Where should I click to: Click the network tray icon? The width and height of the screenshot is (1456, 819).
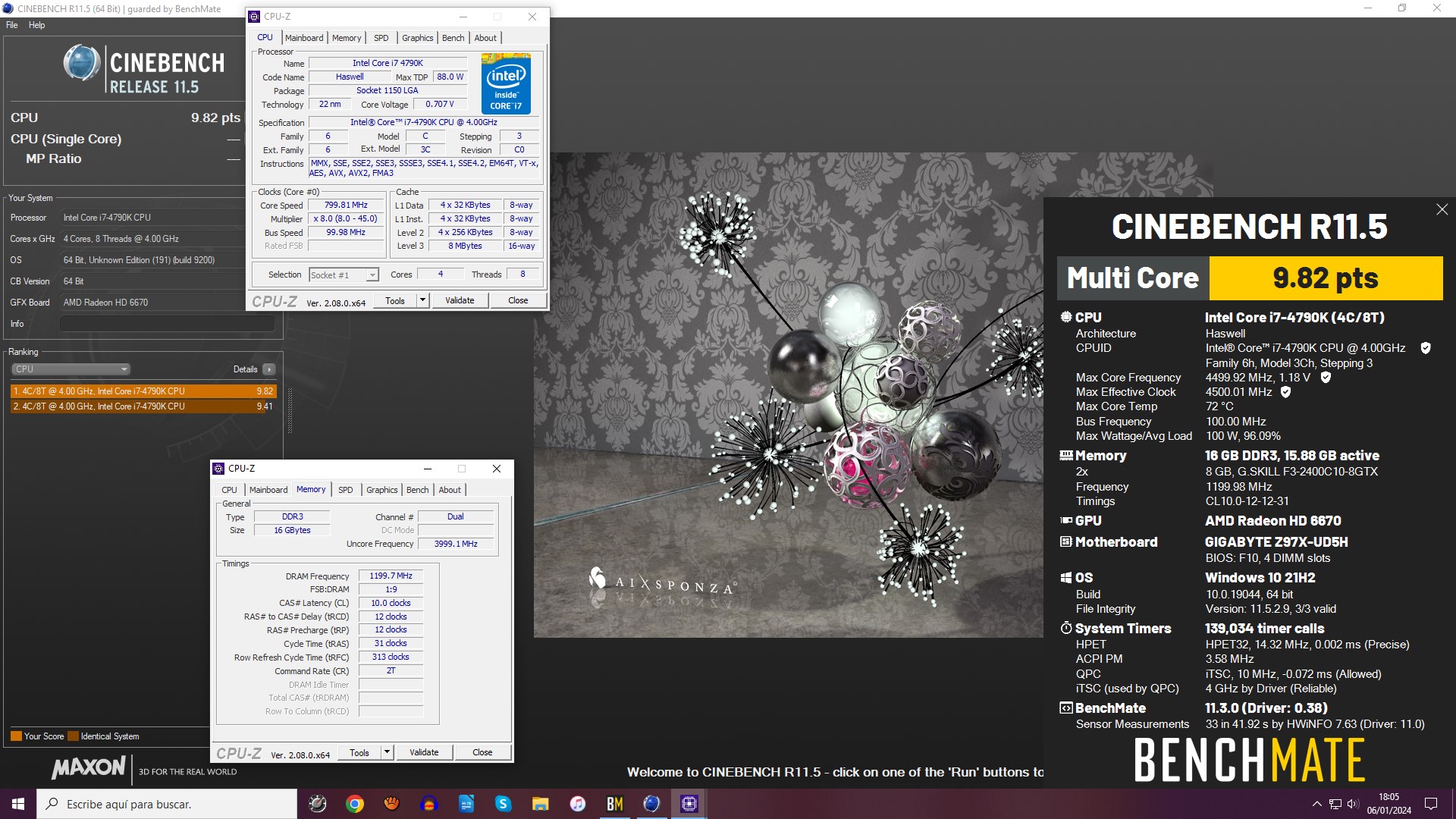pos(1335,804)
